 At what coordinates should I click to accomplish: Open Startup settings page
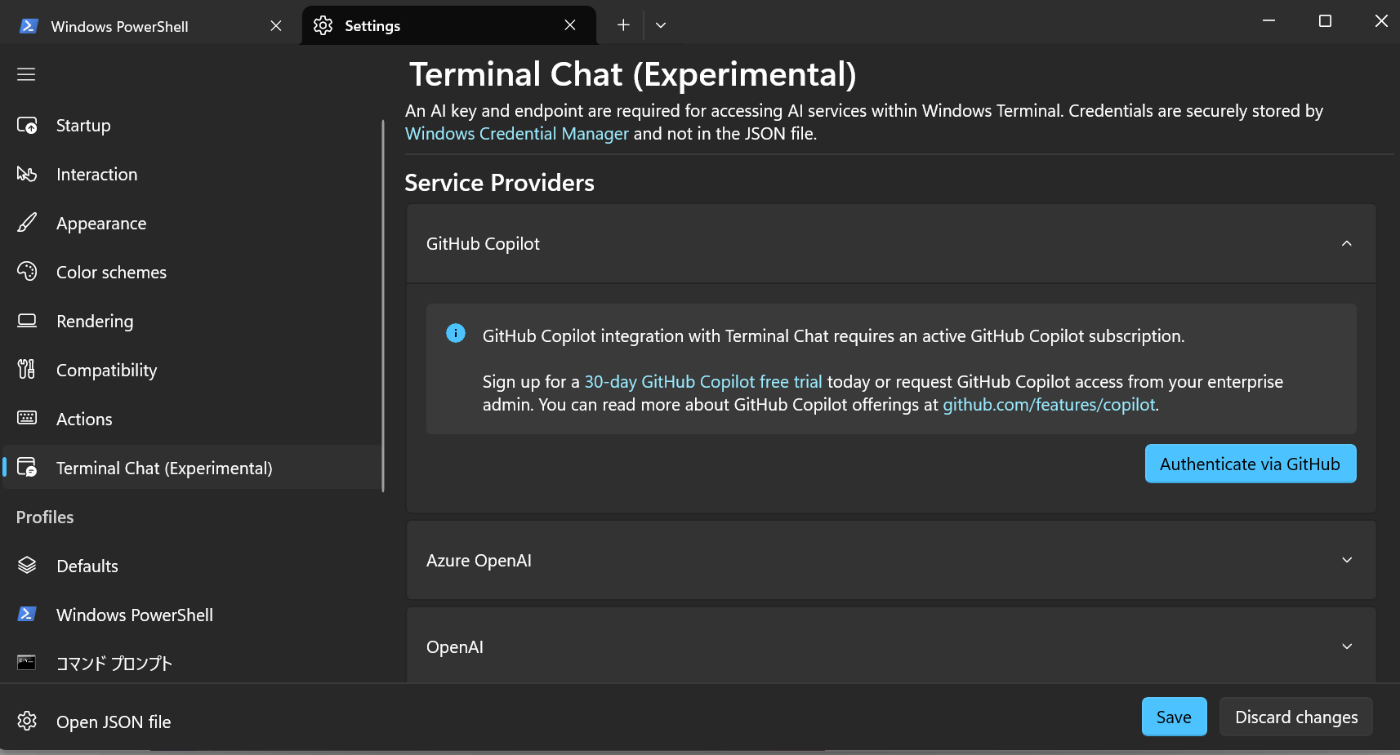coord(192,126)
